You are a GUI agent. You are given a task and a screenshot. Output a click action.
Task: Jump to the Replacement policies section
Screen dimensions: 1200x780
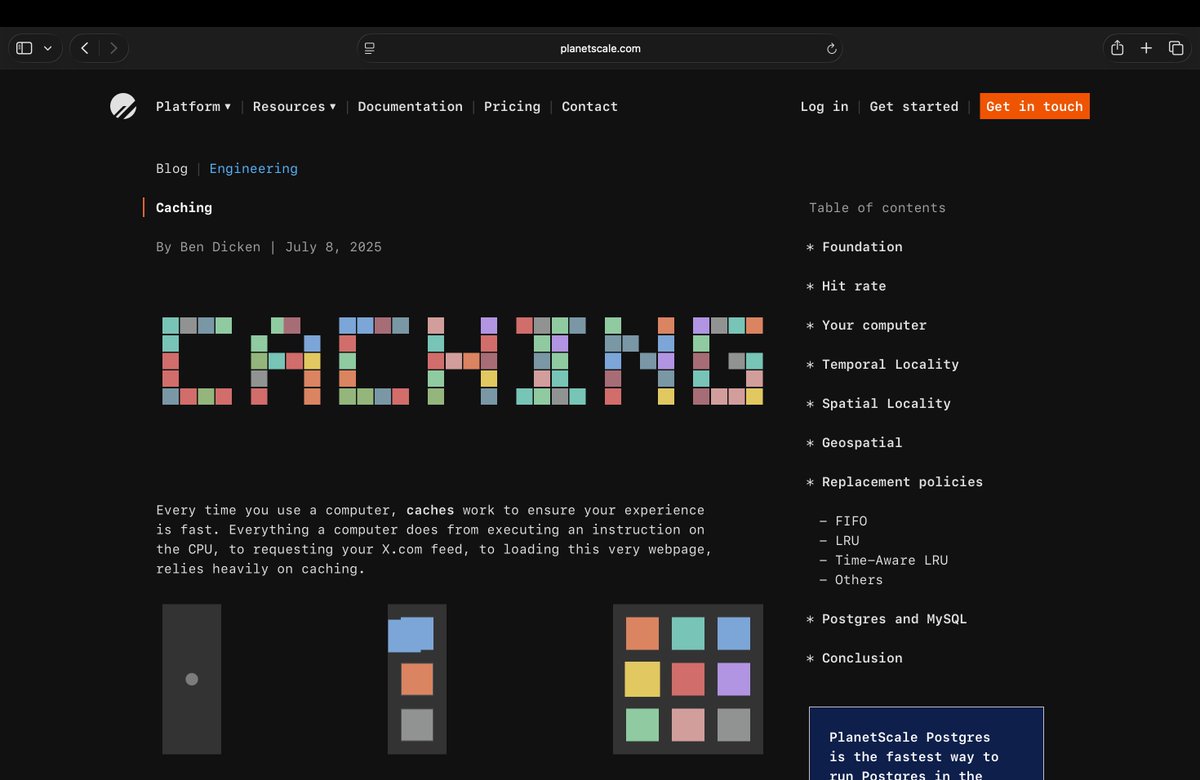click(x=902, y=481)
